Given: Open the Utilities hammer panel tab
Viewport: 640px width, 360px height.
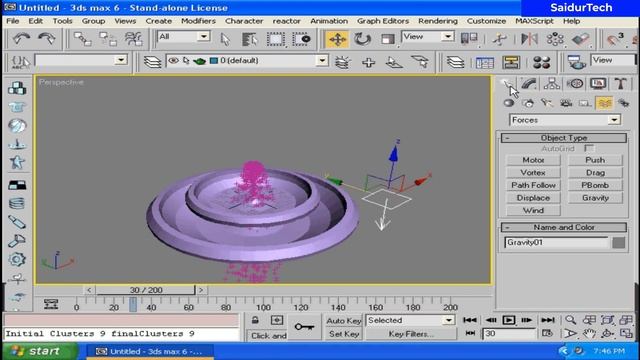Looking at the screenshot, I should point(621,84).
